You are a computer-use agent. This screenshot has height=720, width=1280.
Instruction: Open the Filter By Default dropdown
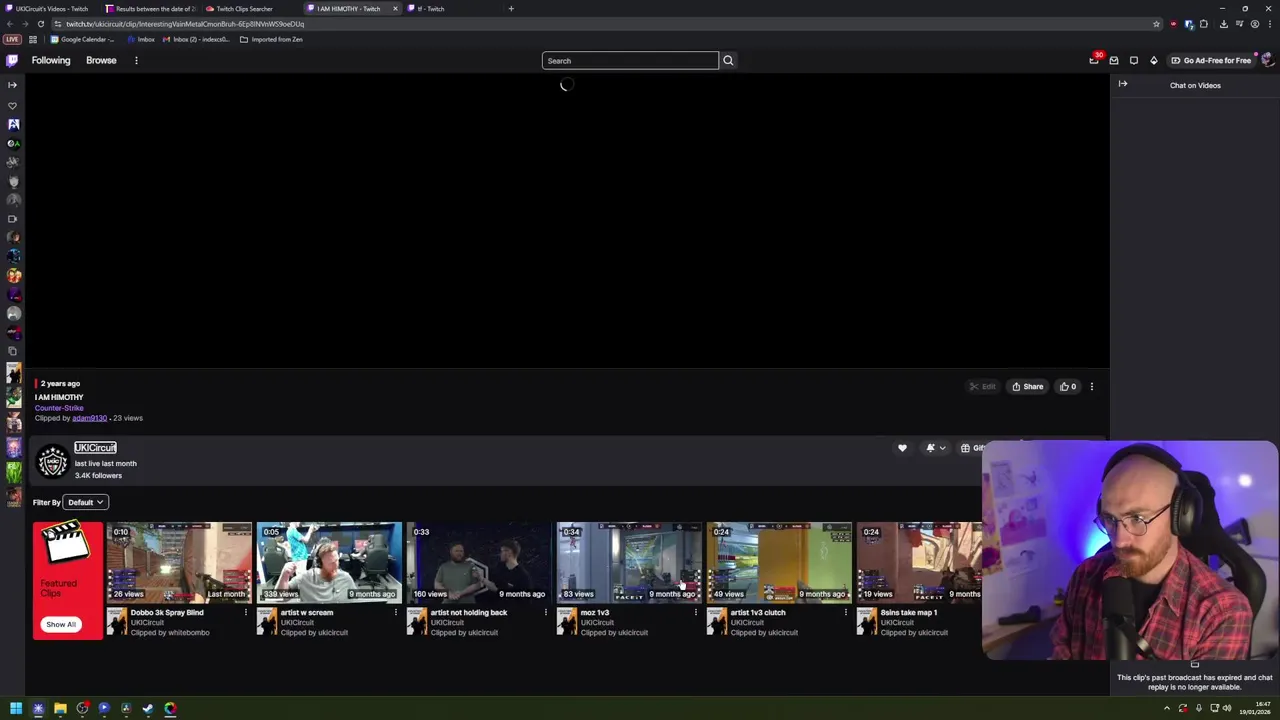(86, 502)
